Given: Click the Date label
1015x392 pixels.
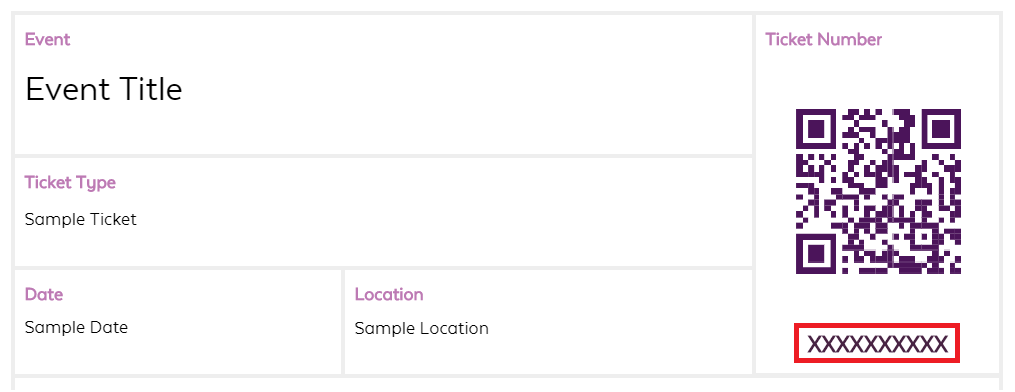Looking at the screenshot, I should coord(44,294).
